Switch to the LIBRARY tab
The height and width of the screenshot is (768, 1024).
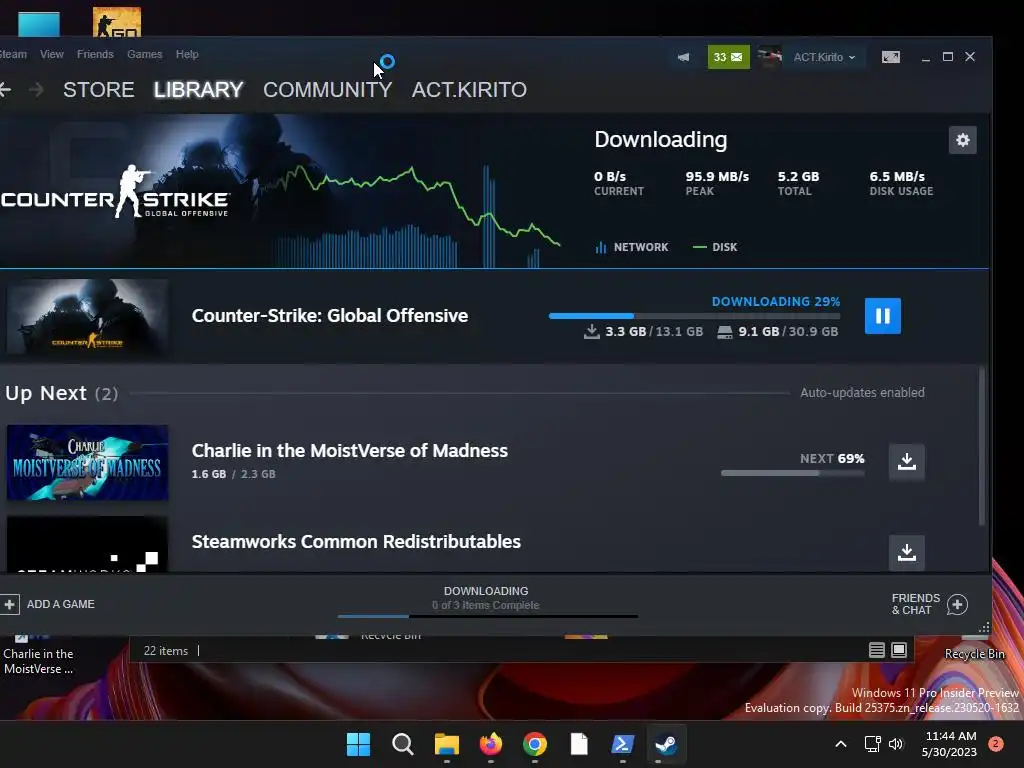tap(199, 89)
